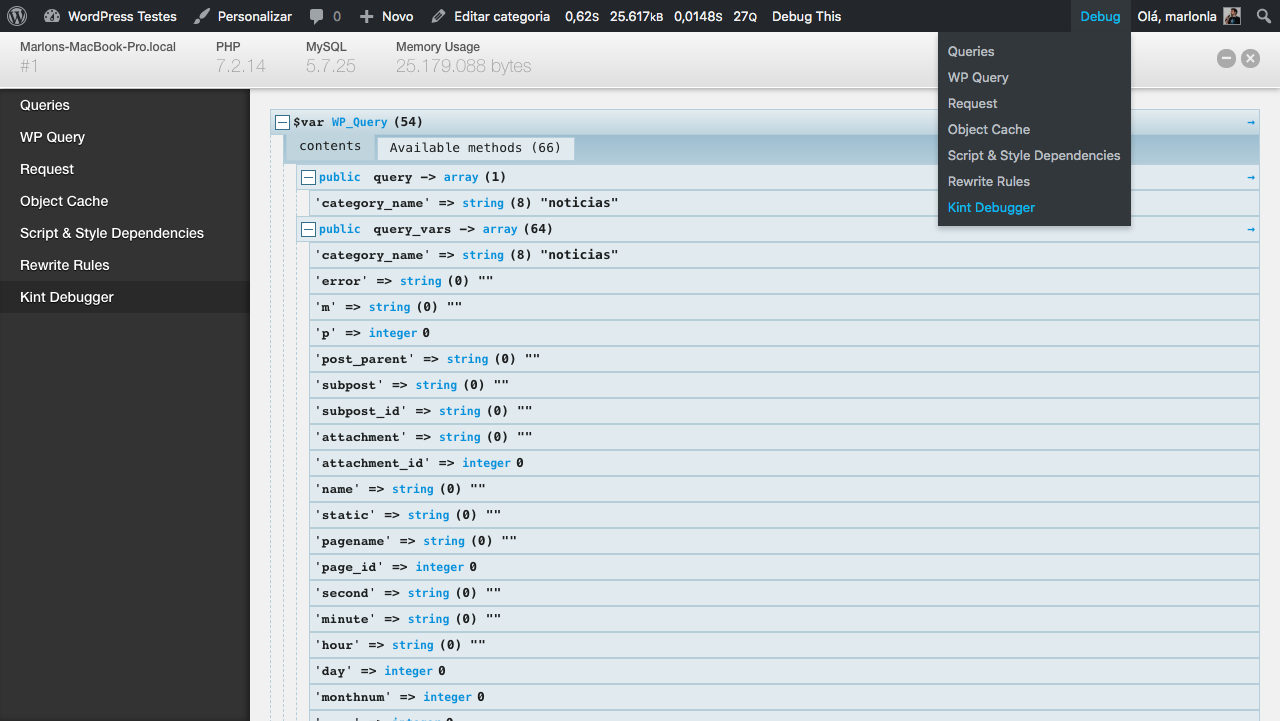Open Script & Style Dependencies sidebar item
1280x721 pixels.
(124, 233)
